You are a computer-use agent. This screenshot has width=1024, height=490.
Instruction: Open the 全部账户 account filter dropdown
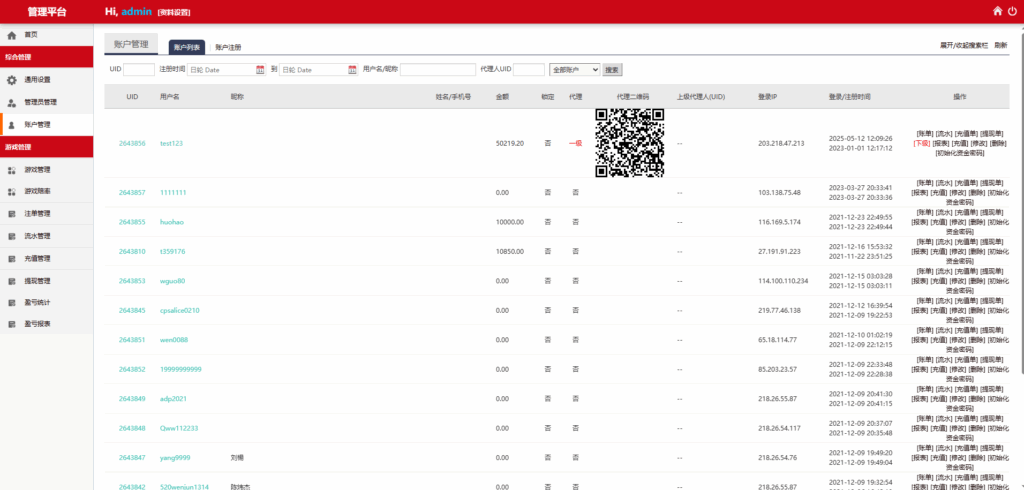575,70
